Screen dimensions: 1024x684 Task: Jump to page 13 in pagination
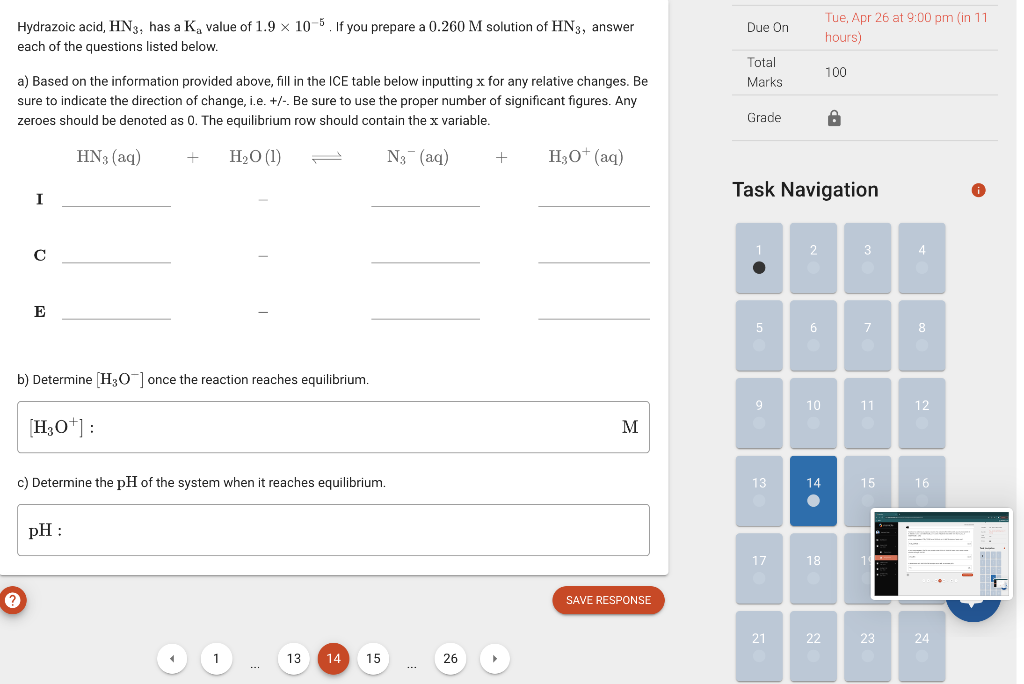294,659
